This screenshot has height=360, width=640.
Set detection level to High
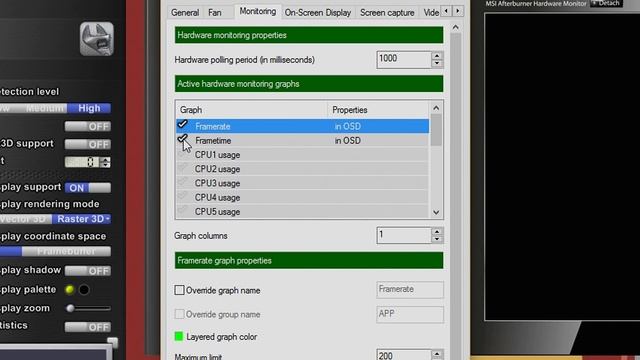pyautogui.click(x=89, y=108)
